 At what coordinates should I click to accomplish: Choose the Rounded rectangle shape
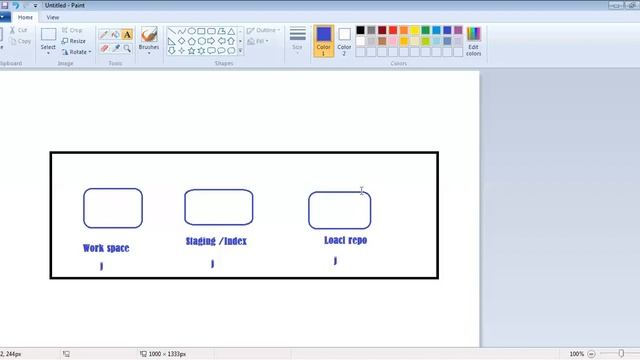tap(211, 31)
